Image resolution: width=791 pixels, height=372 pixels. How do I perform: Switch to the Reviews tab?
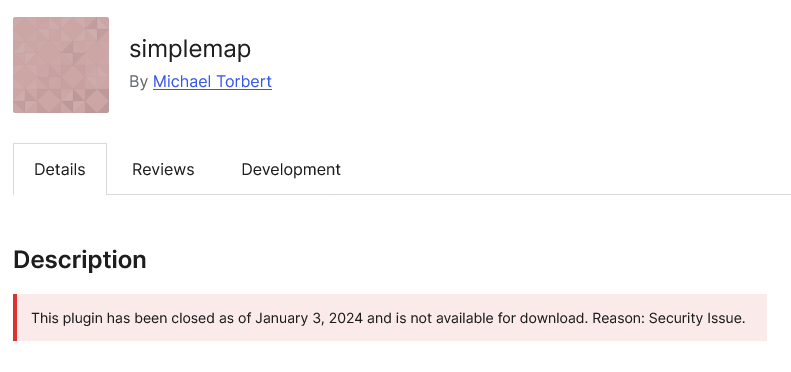click(163, 170)
